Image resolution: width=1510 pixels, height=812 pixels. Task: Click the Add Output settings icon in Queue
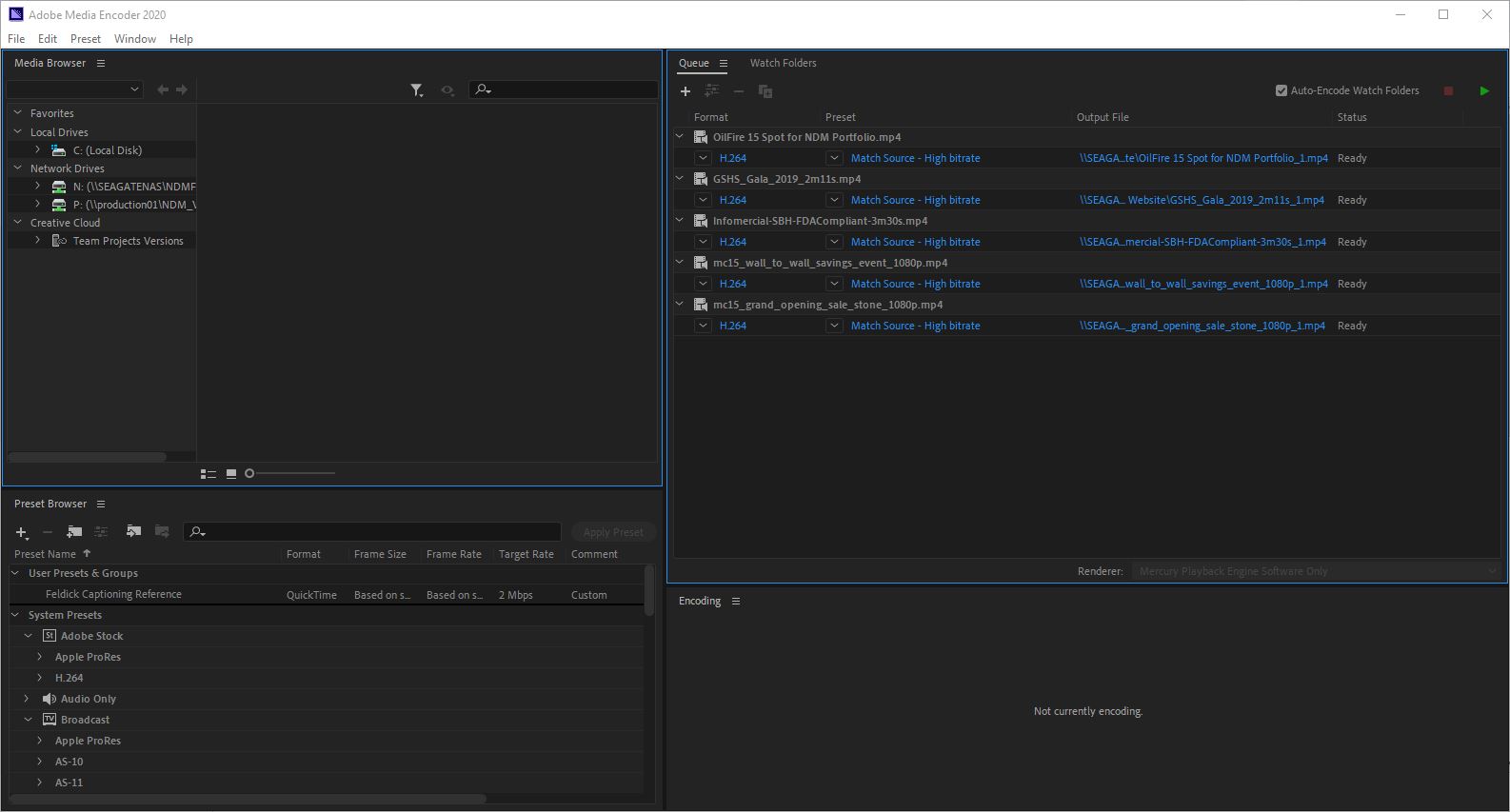click(x=711, y=91)
